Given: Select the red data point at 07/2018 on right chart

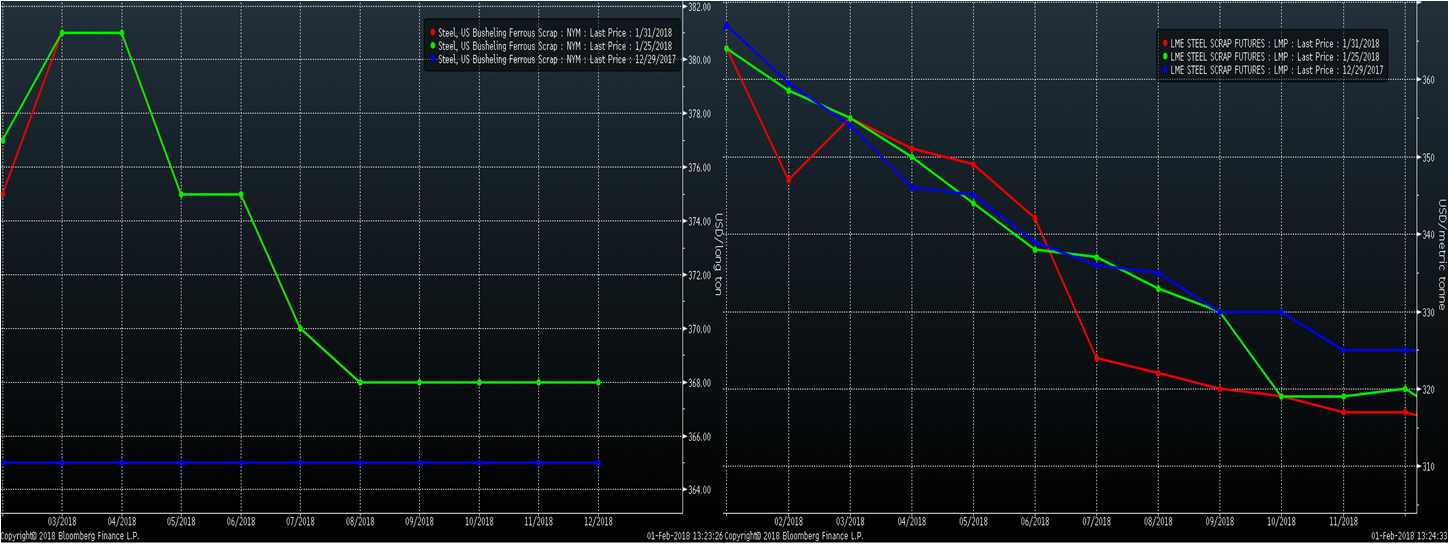Looking at the screenshot, I should [x=1097, y=358].
